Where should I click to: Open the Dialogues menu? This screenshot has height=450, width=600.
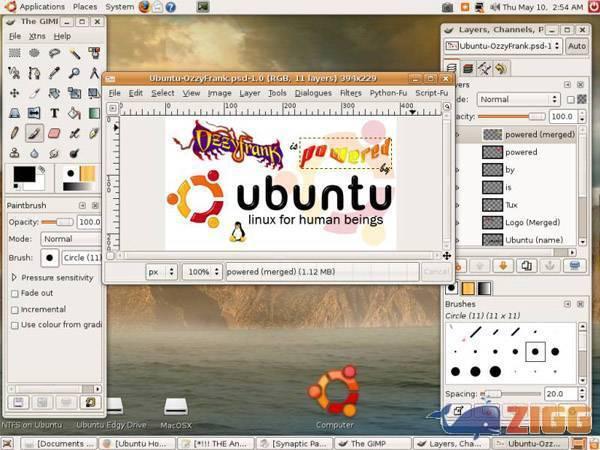(313, 93)
